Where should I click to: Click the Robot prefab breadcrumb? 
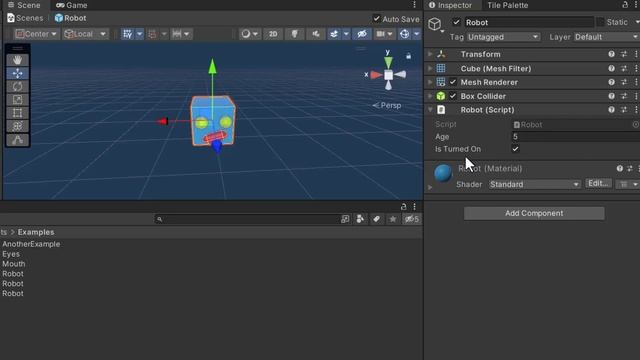tap(70, 18)
